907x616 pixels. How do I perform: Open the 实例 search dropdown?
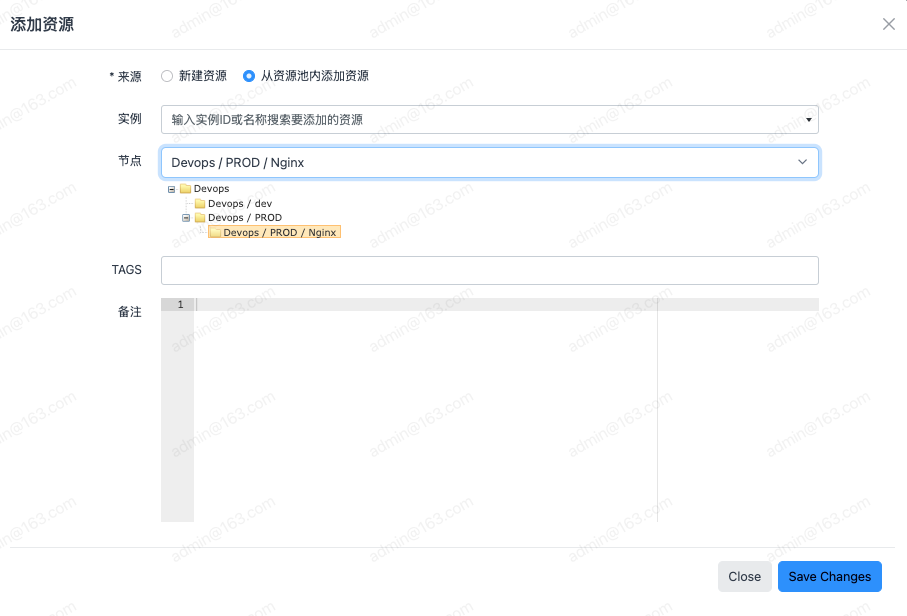coord(489,120)
